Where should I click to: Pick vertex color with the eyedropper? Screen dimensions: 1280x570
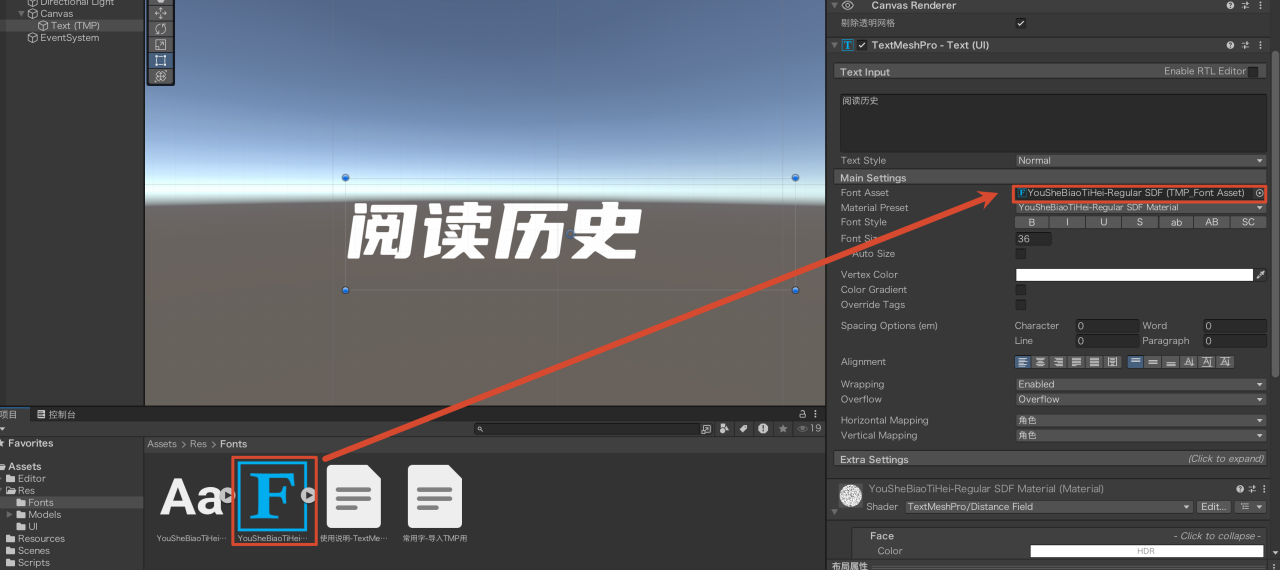[1261, 275]
